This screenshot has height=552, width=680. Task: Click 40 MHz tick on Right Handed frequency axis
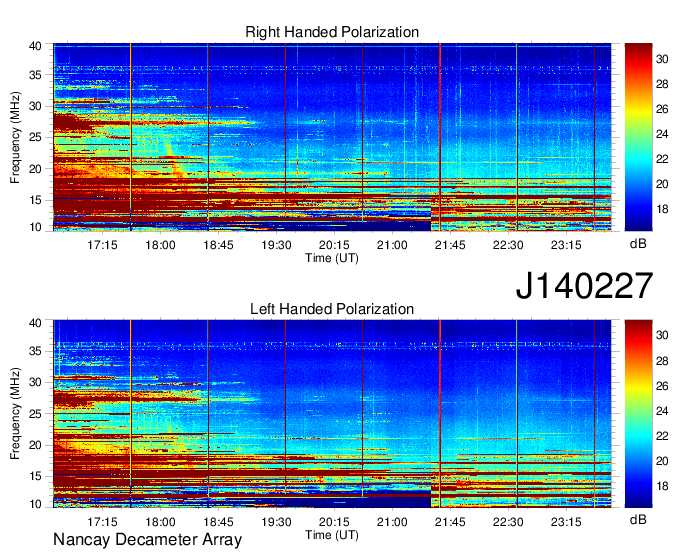pos(36,46)
